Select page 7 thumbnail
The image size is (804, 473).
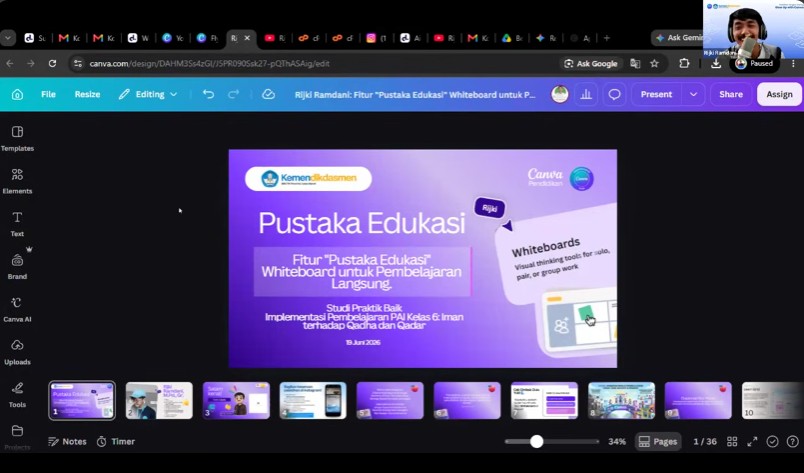544,400
